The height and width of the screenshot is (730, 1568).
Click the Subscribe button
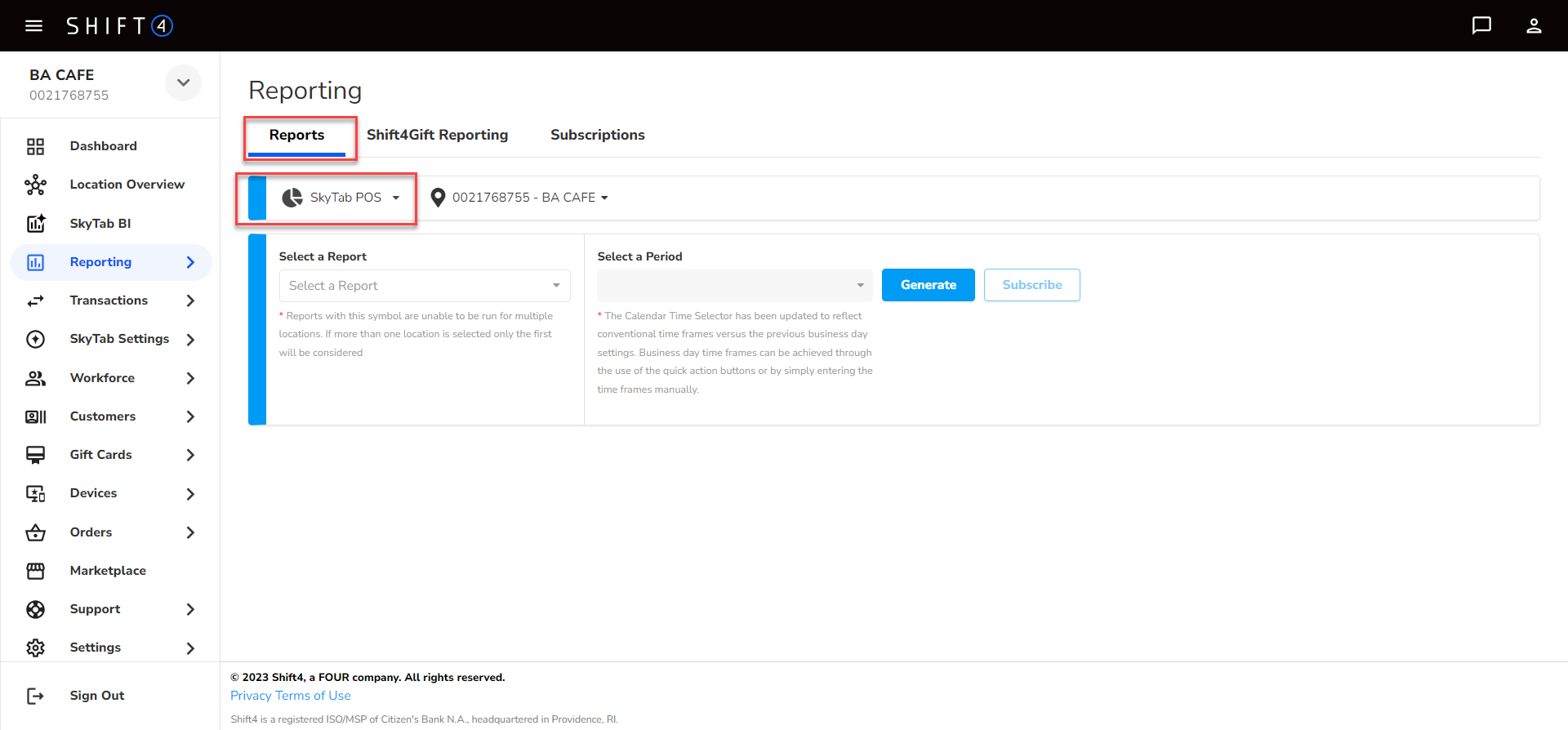click(x=1031, y=285)
